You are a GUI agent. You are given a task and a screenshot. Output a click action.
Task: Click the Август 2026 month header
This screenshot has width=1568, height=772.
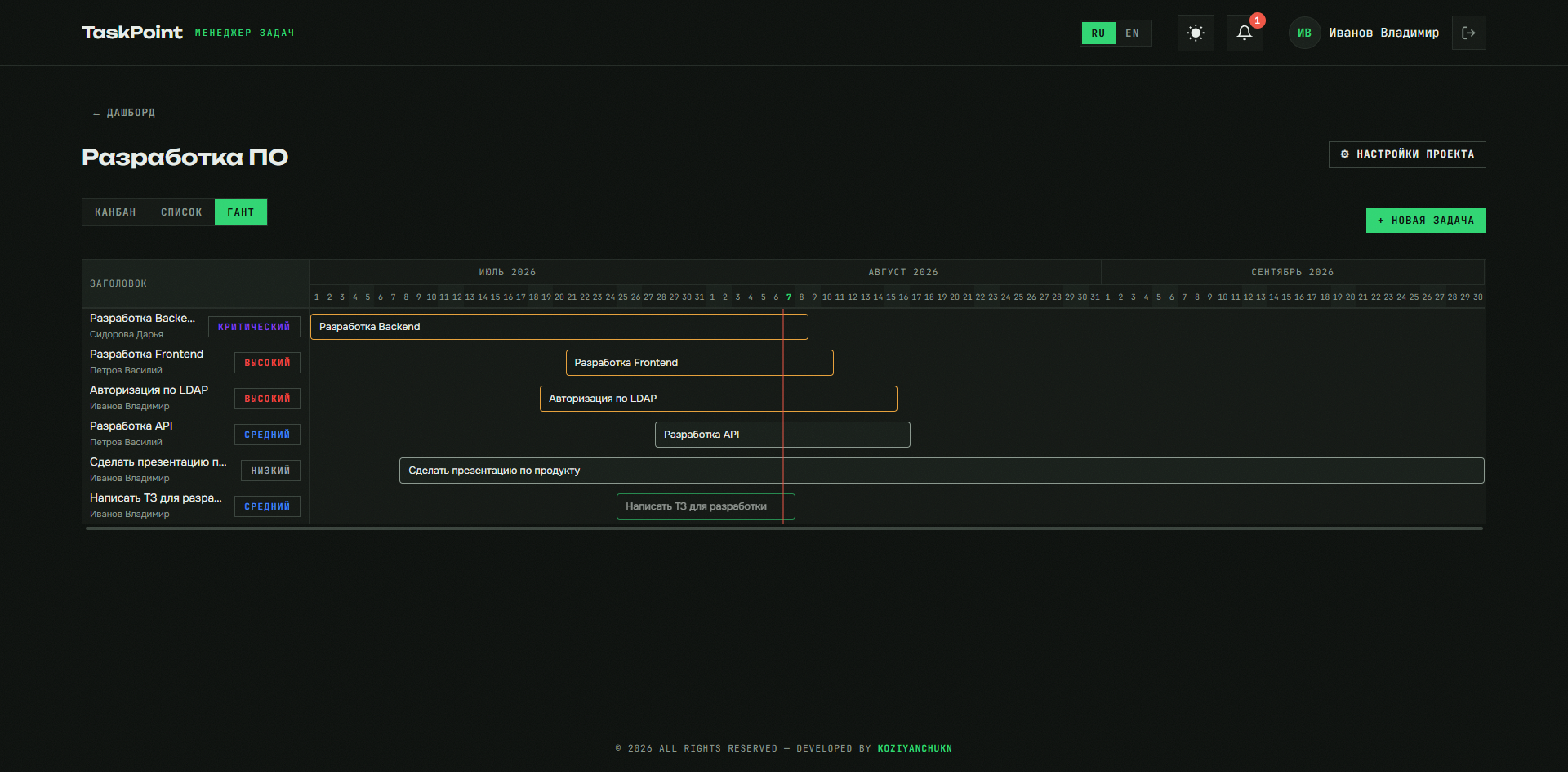[903, 272]
